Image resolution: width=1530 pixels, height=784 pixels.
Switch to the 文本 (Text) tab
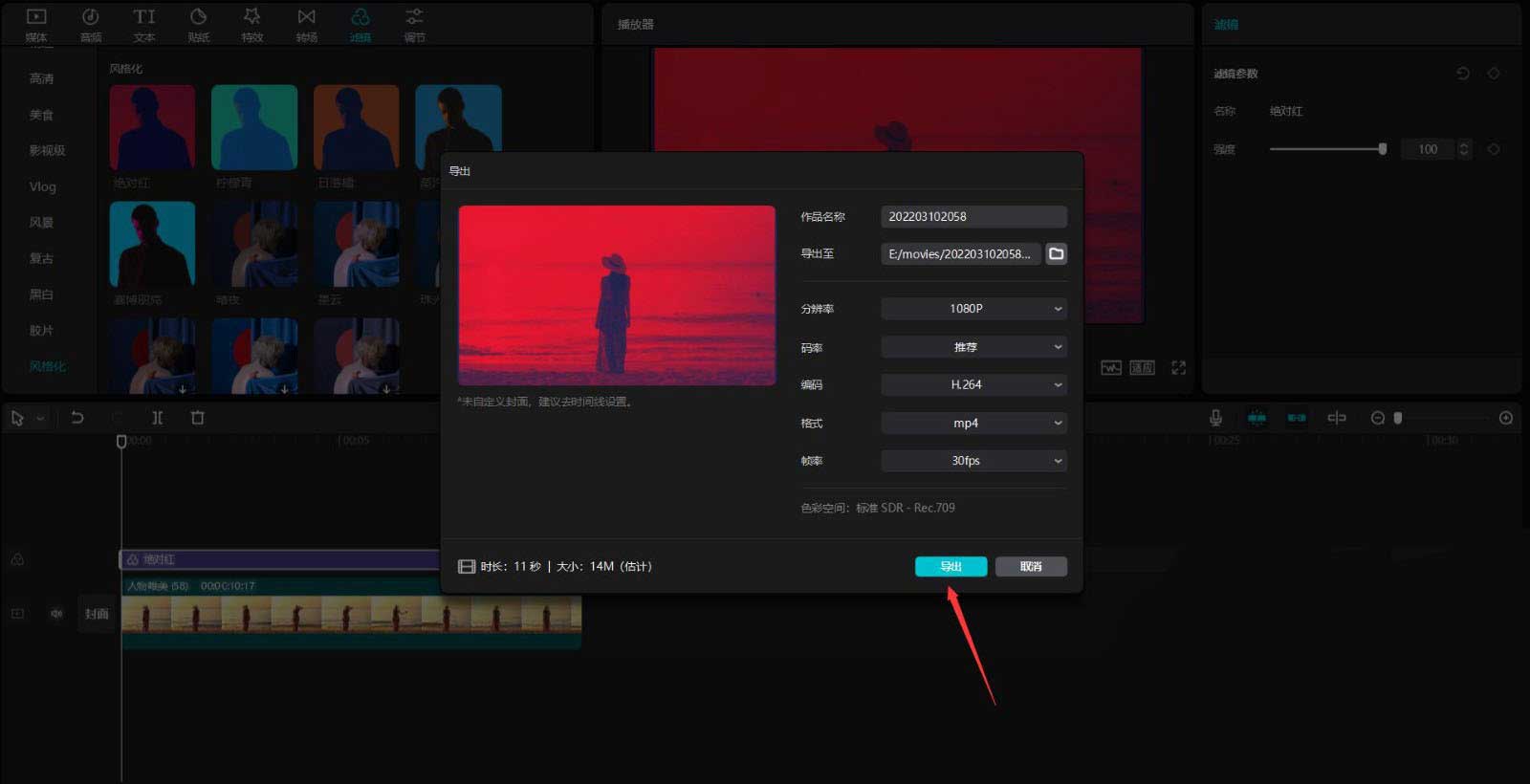pyautogui.click(x=144, y=25)
